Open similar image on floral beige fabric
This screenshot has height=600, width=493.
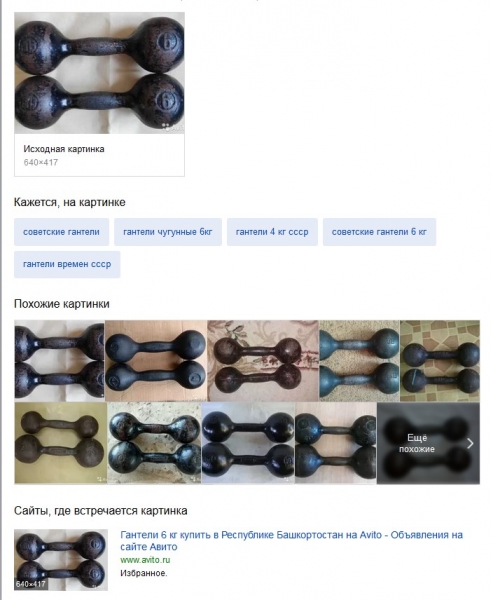click(263, 360)
